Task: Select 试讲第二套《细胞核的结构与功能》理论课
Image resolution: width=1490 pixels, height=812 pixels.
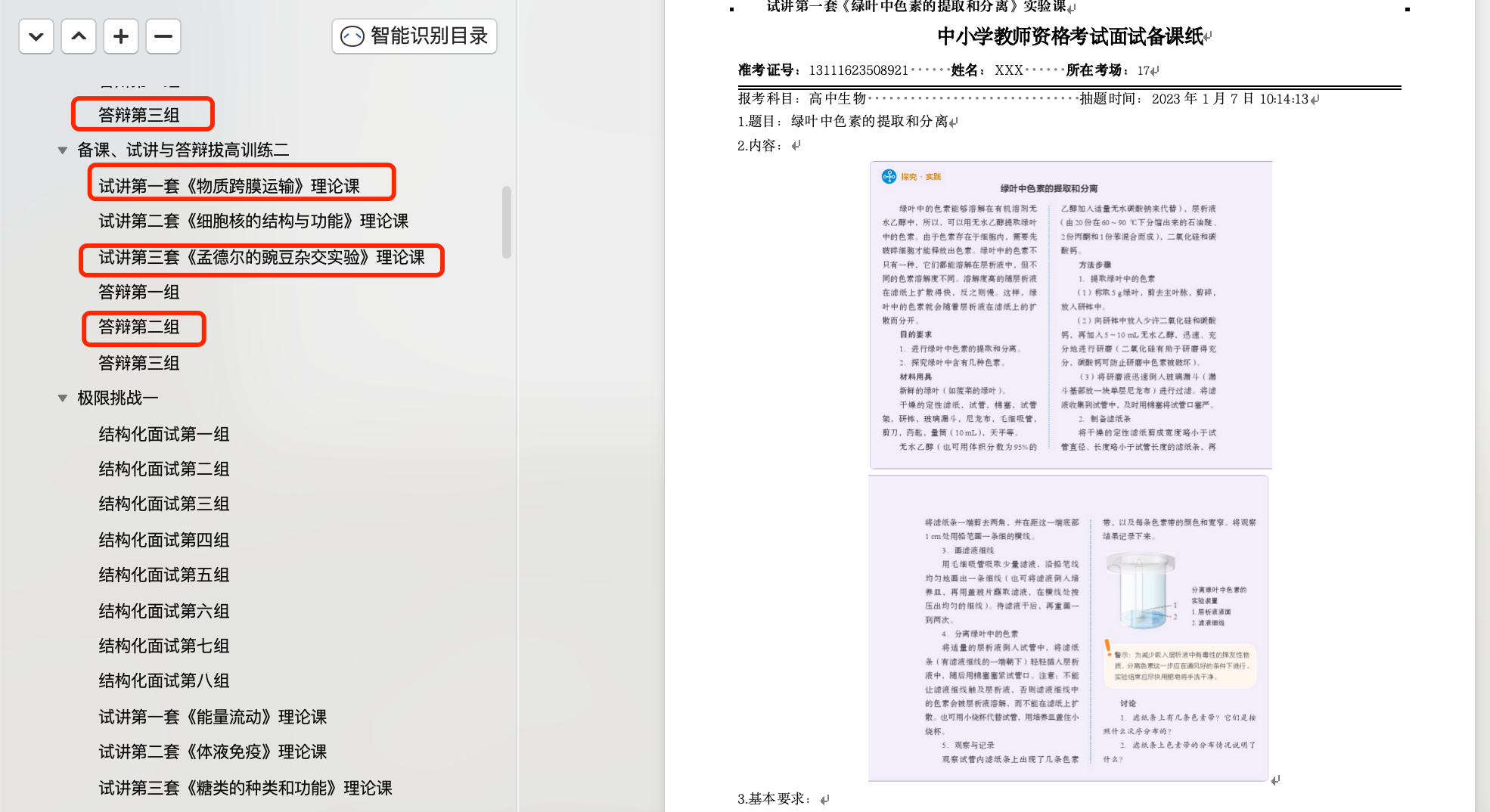Action: point(253,221)
